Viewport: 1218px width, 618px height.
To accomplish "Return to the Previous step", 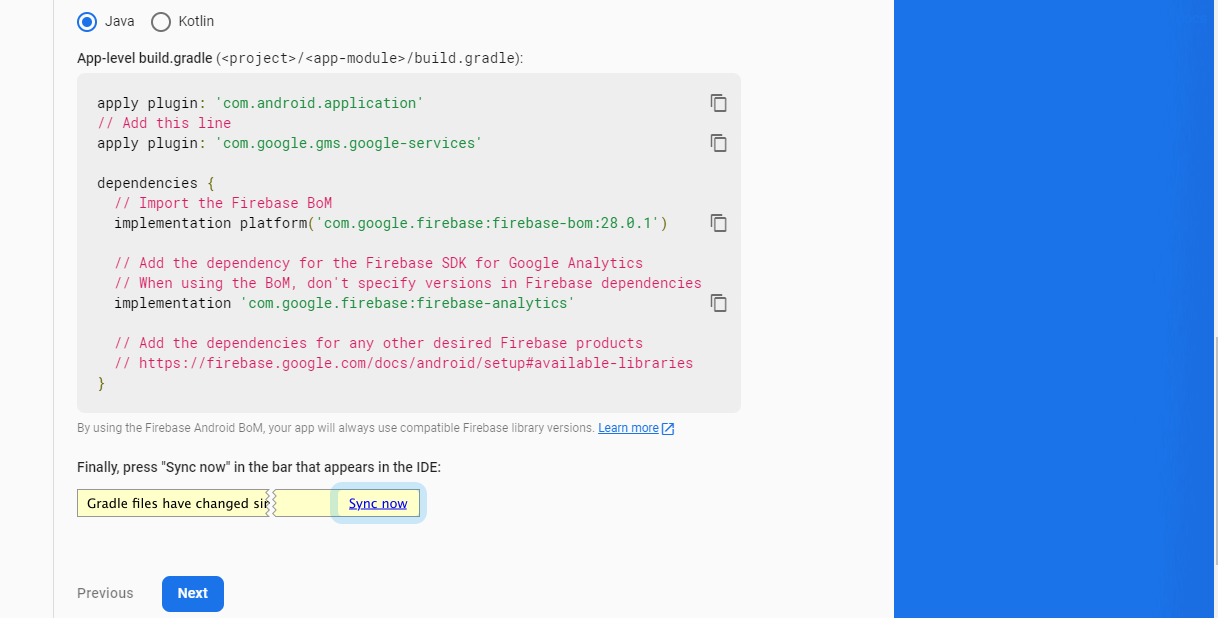I will point(105,593).
